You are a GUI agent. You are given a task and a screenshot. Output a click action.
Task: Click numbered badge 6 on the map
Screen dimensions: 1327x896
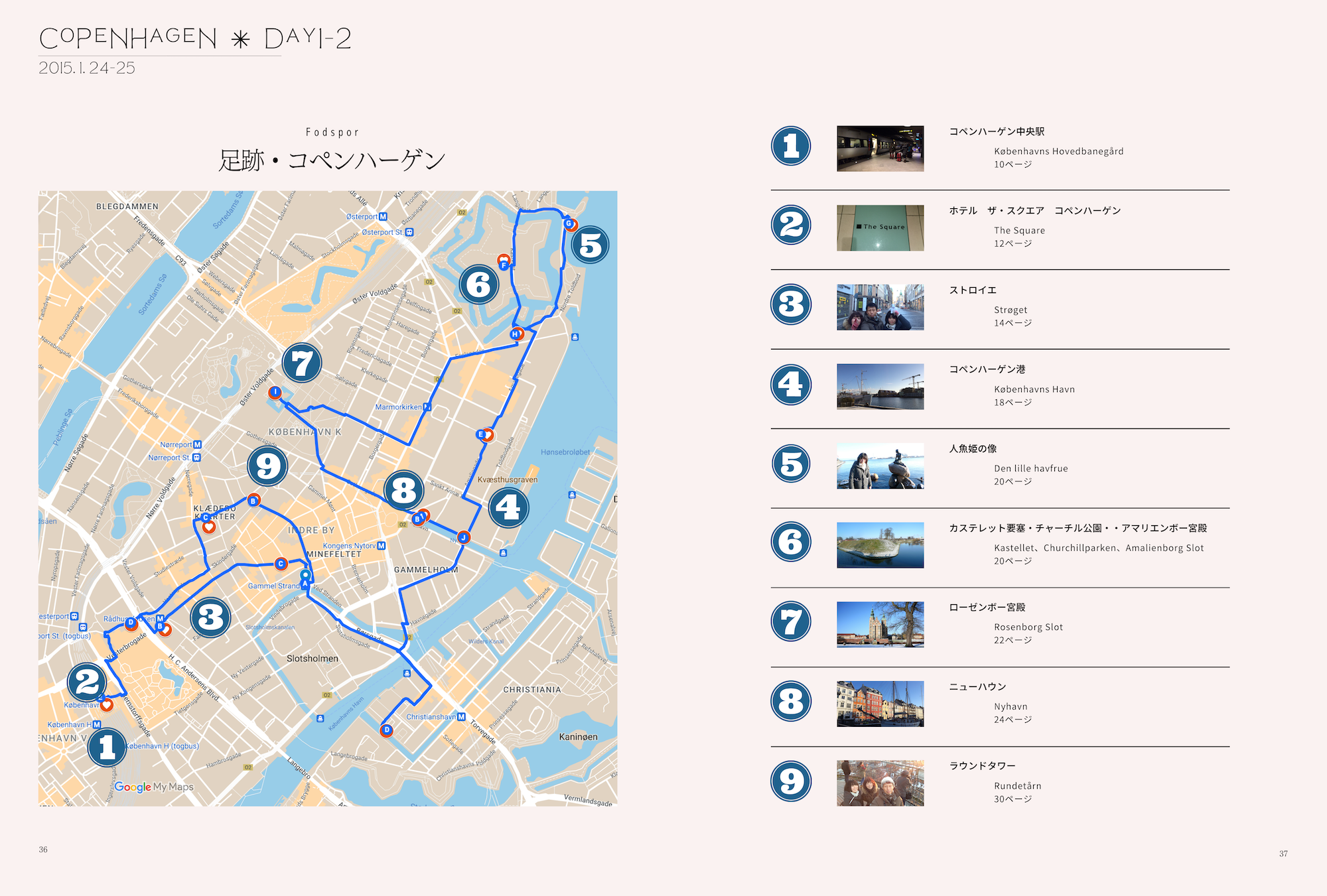(x=478, y=285)
